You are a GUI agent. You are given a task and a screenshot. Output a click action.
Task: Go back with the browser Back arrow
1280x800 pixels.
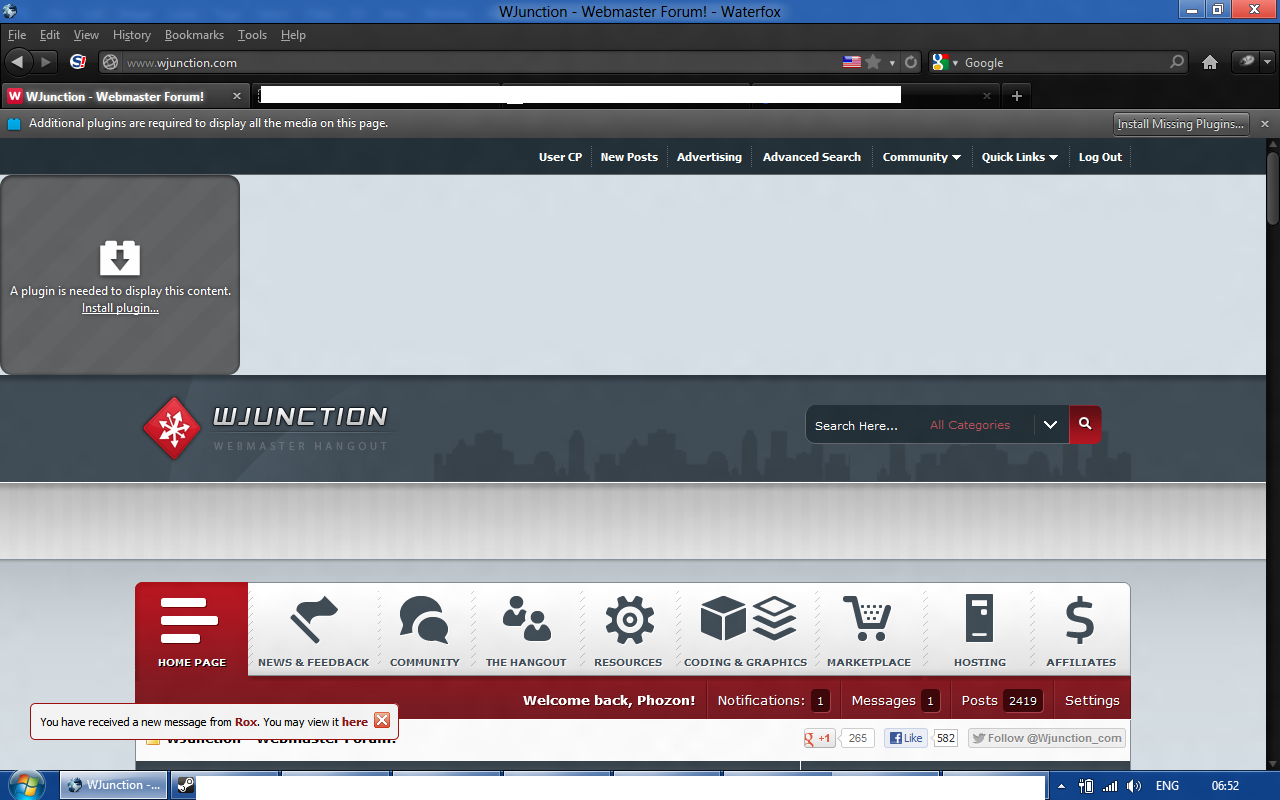click(x=17, y=62)
